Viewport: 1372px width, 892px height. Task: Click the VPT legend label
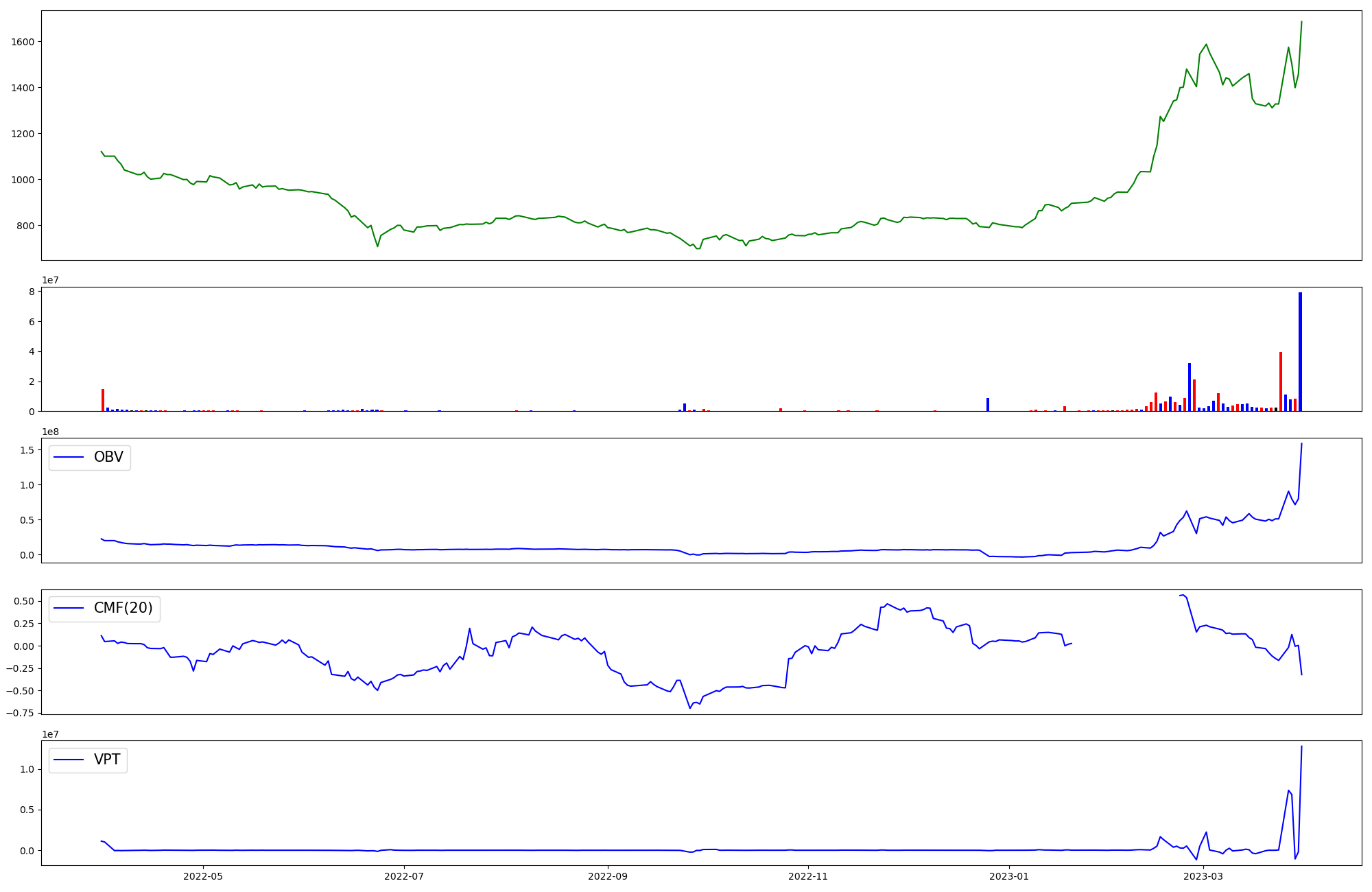tap(107, 760)
